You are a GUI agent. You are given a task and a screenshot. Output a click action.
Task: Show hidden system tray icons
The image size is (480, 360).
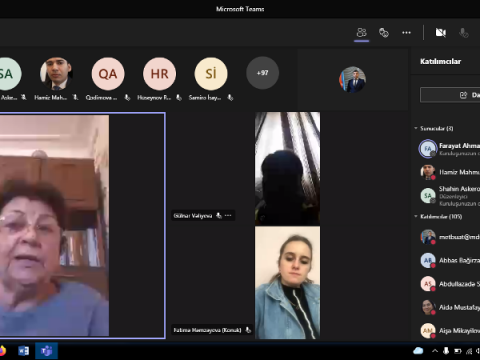(x=435, y=351)
